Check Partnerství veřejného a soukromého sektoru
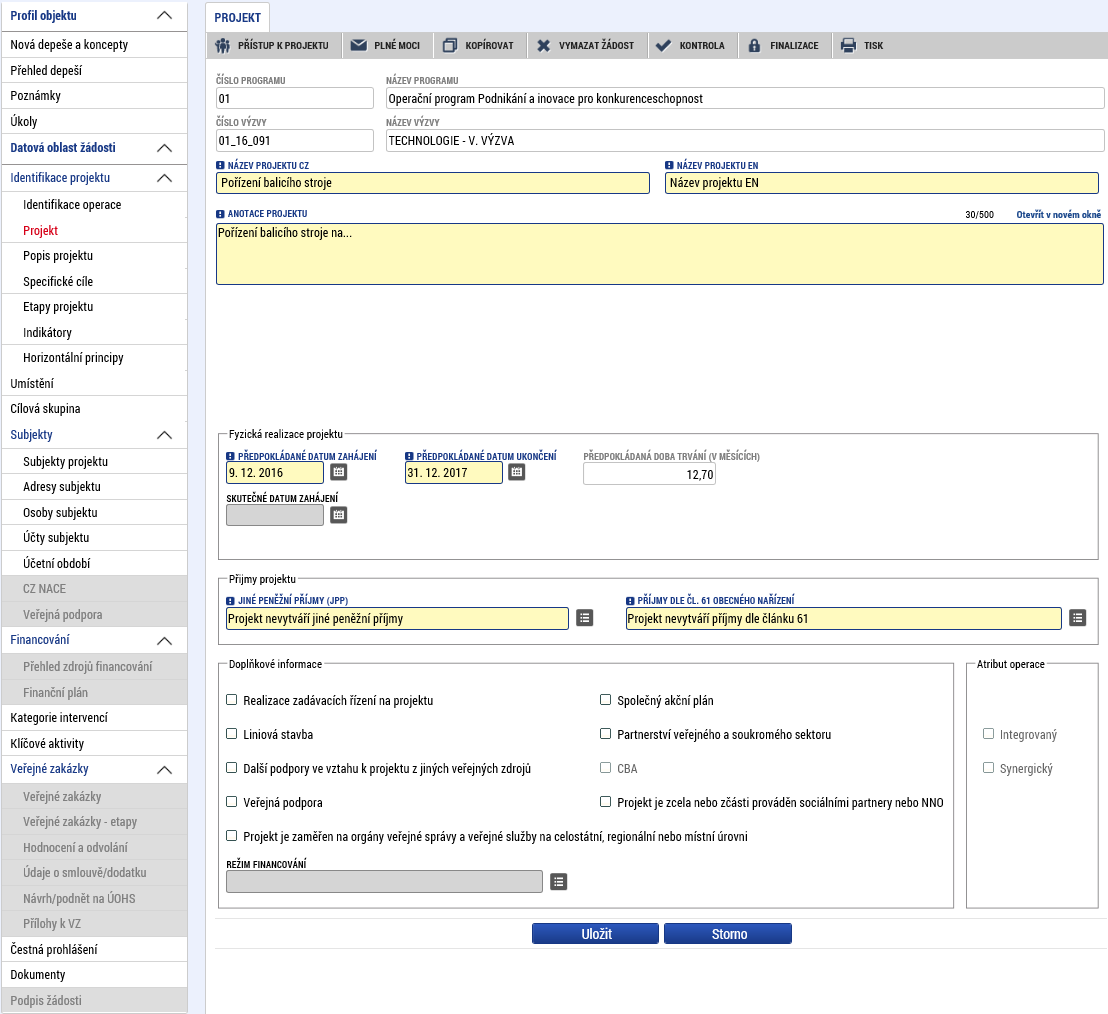Image resolution: width=1108 pixels, height=1014 pixels. pyautogui.click(x=606, y=734)
